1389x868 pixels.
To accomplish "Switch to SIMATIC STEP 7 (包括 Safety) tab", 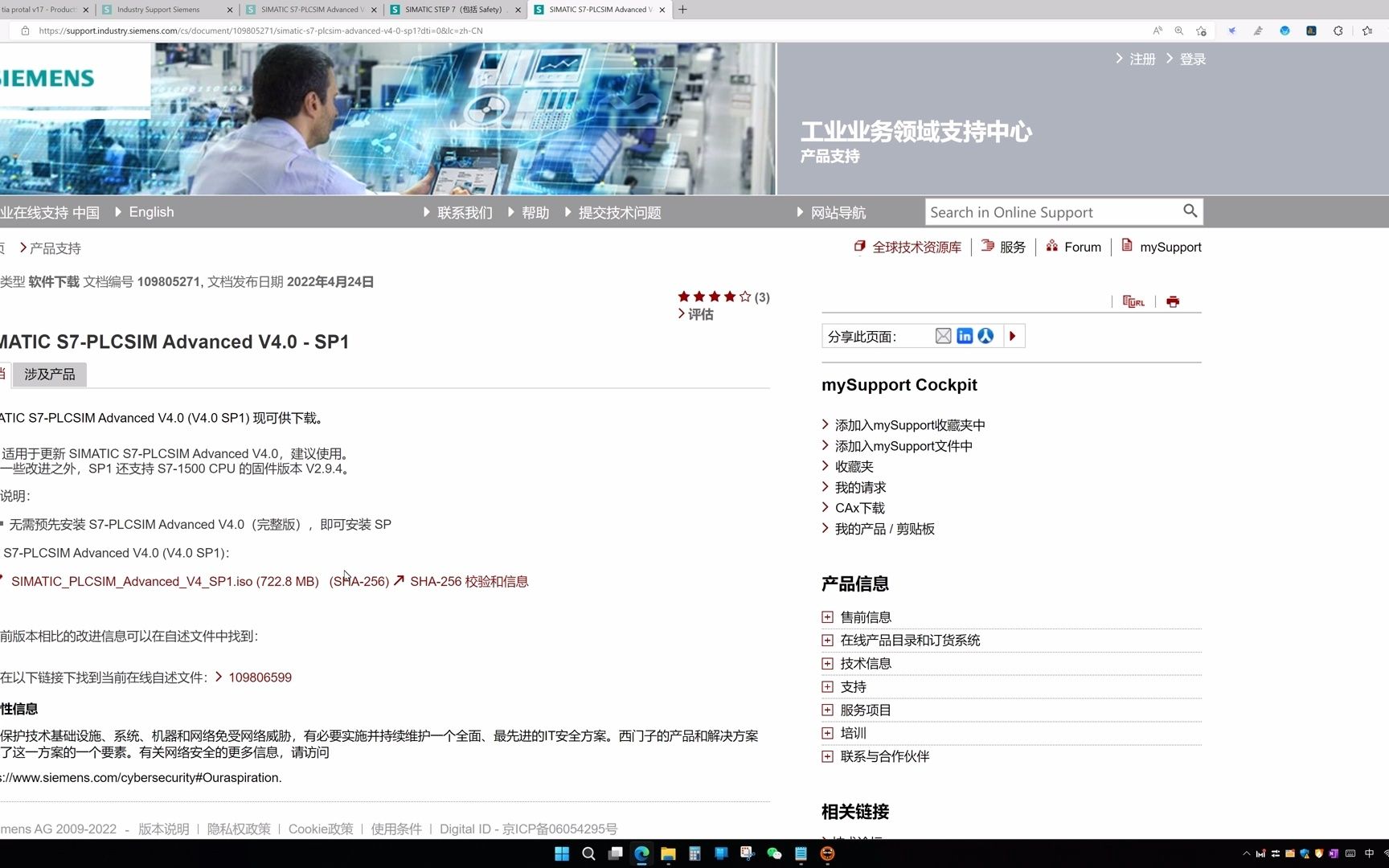I will [455, 10].
